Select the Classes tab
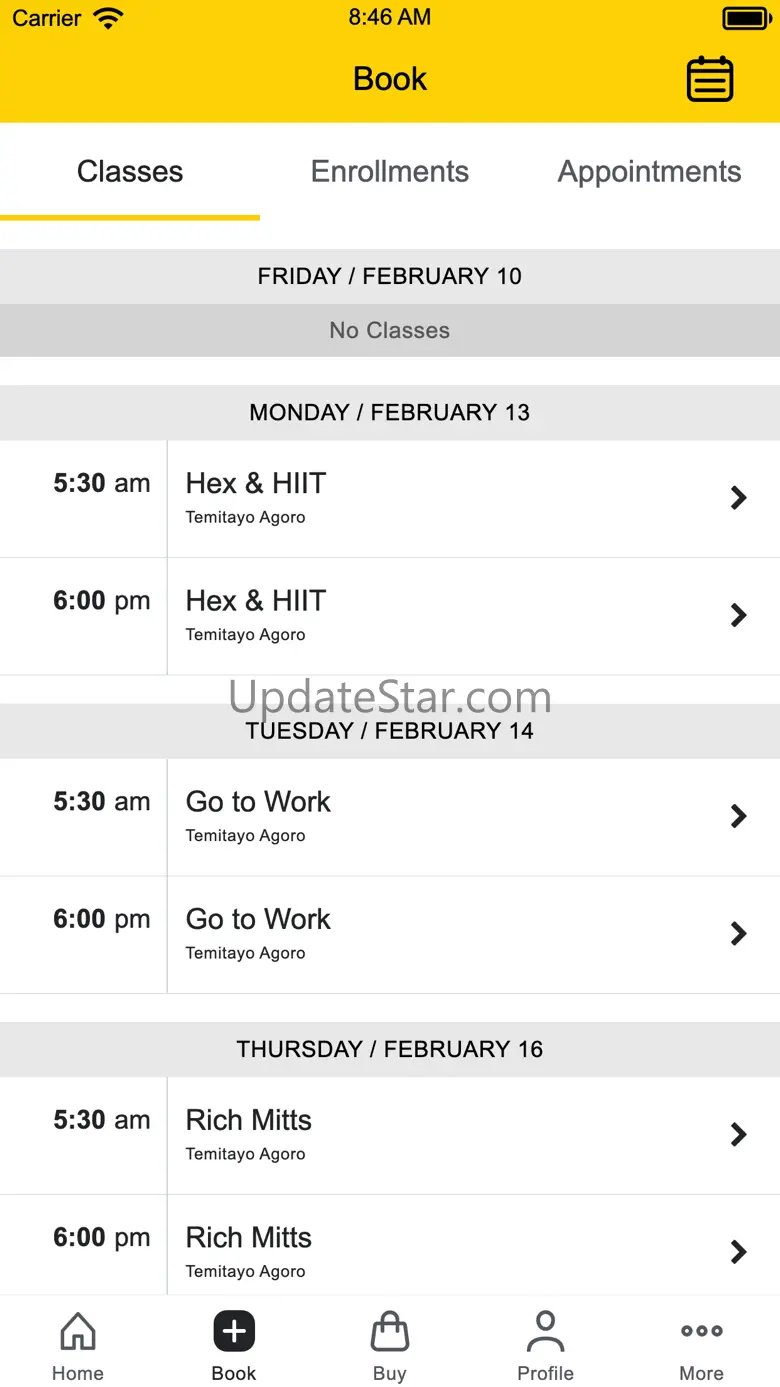 pos(130,172)
